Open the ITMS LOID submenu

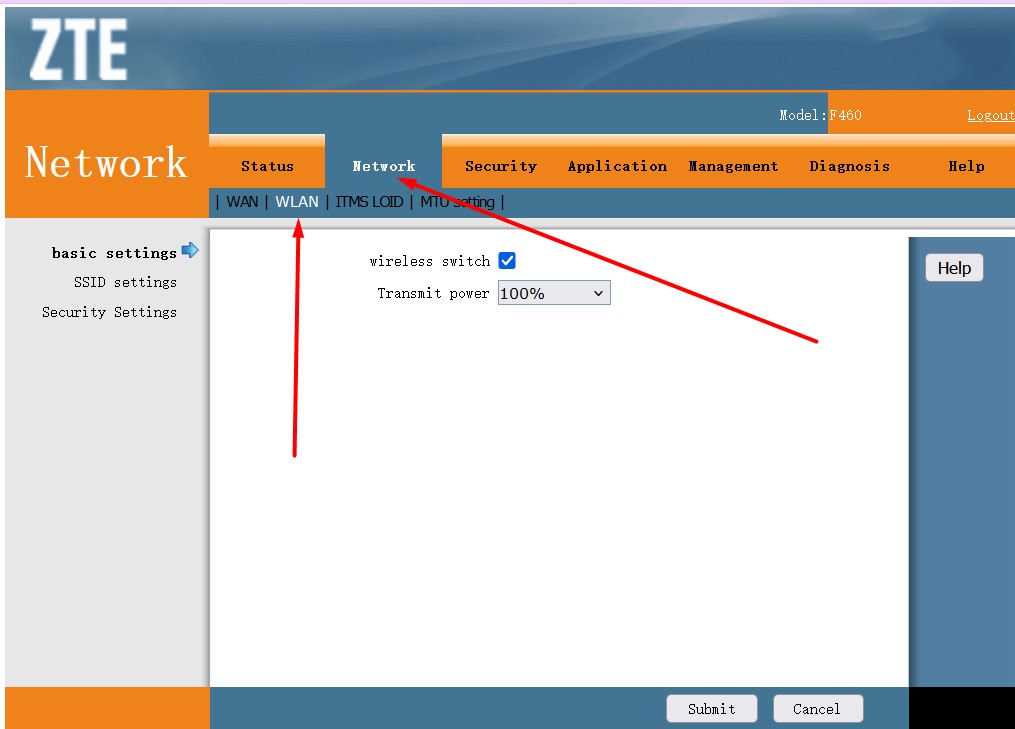click(369, 202)
